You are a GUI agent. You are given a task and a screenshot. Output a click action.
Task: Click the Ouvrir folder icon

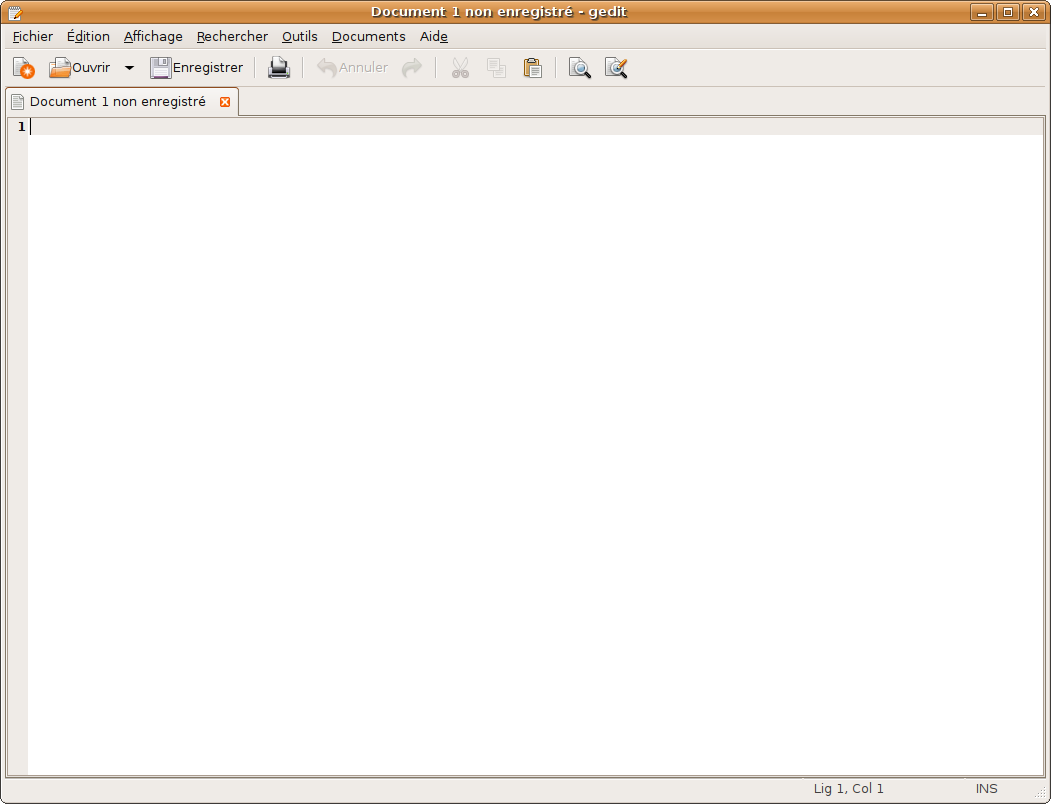pyautogui.click(x=61, y=68)
